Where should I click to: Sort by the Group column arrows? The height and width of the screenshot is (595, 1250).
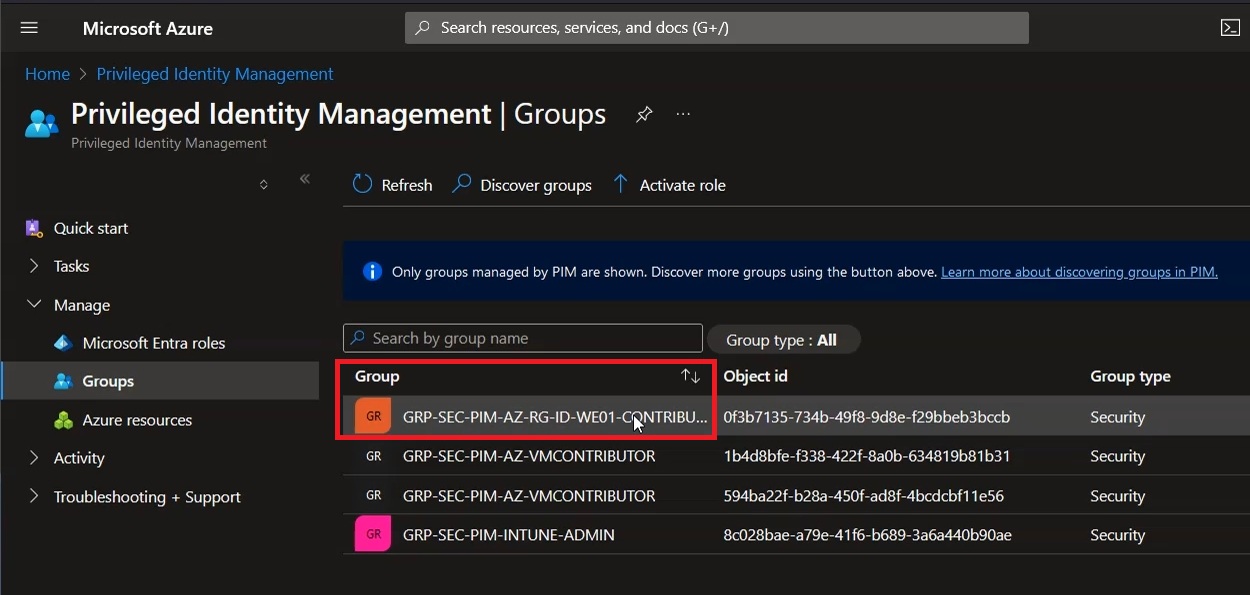[690, 376]
